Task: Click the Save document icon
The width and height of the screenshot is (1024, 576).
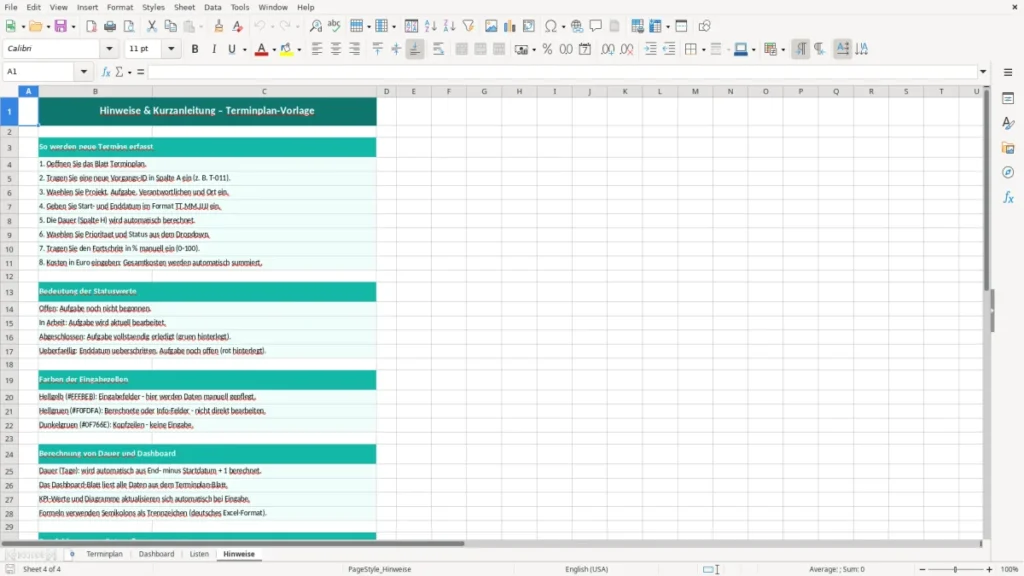Action: pos(60,26)
